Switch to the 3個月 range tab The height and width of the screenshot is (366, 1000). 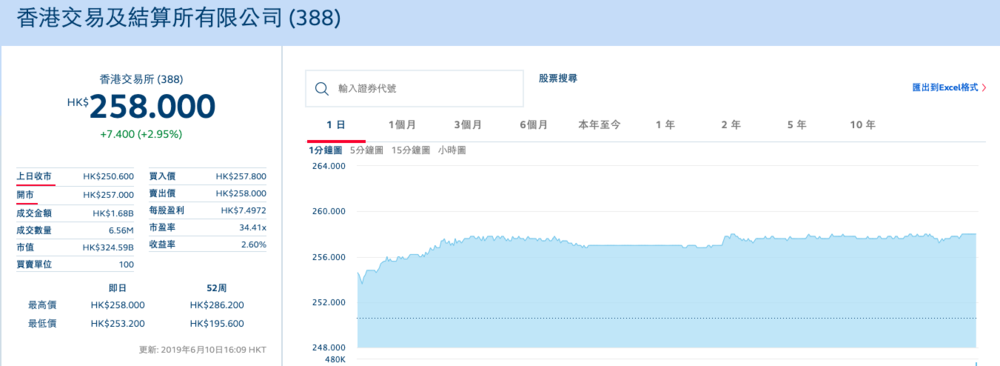click(x=467, y=125)
